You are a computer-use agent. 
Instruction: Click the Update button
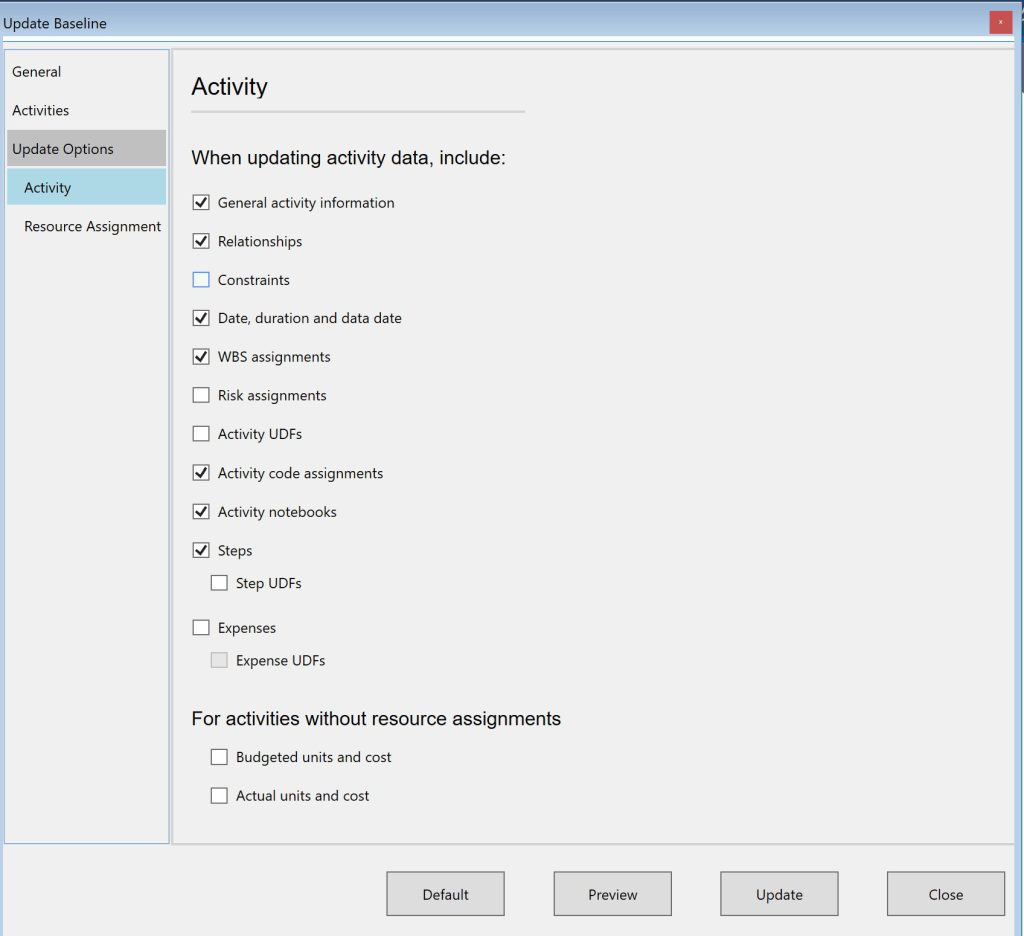click(779, 894)
